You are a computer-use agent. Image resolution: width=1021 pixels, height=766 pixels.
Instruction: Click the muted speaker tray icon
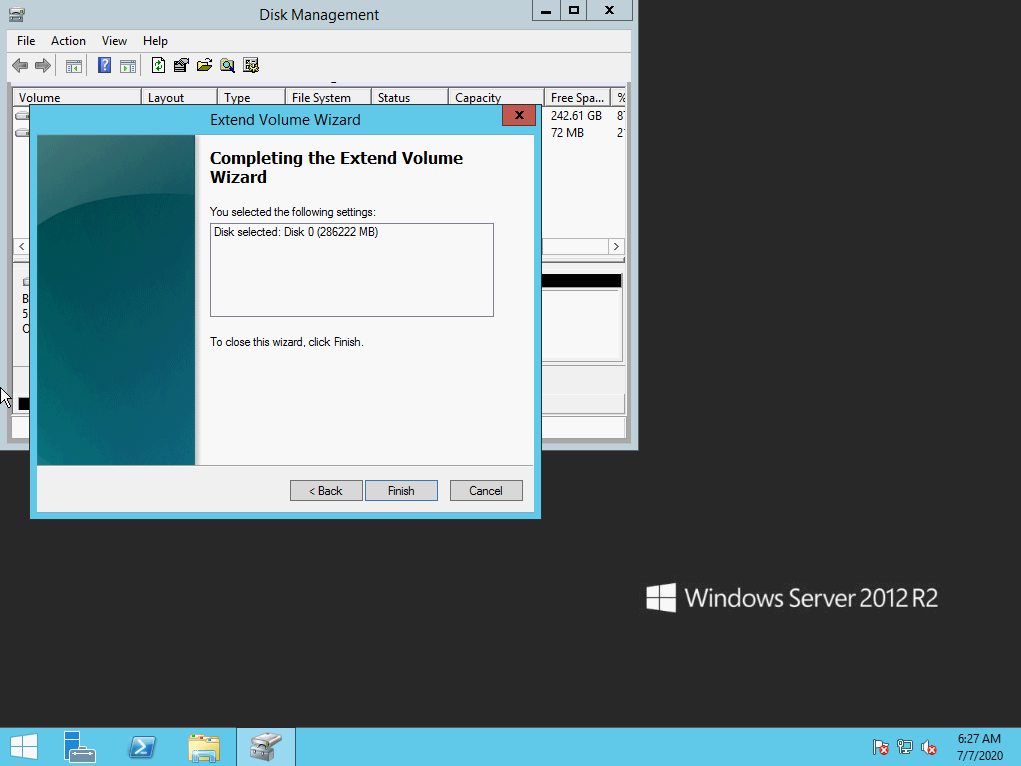tap(929, 747)
